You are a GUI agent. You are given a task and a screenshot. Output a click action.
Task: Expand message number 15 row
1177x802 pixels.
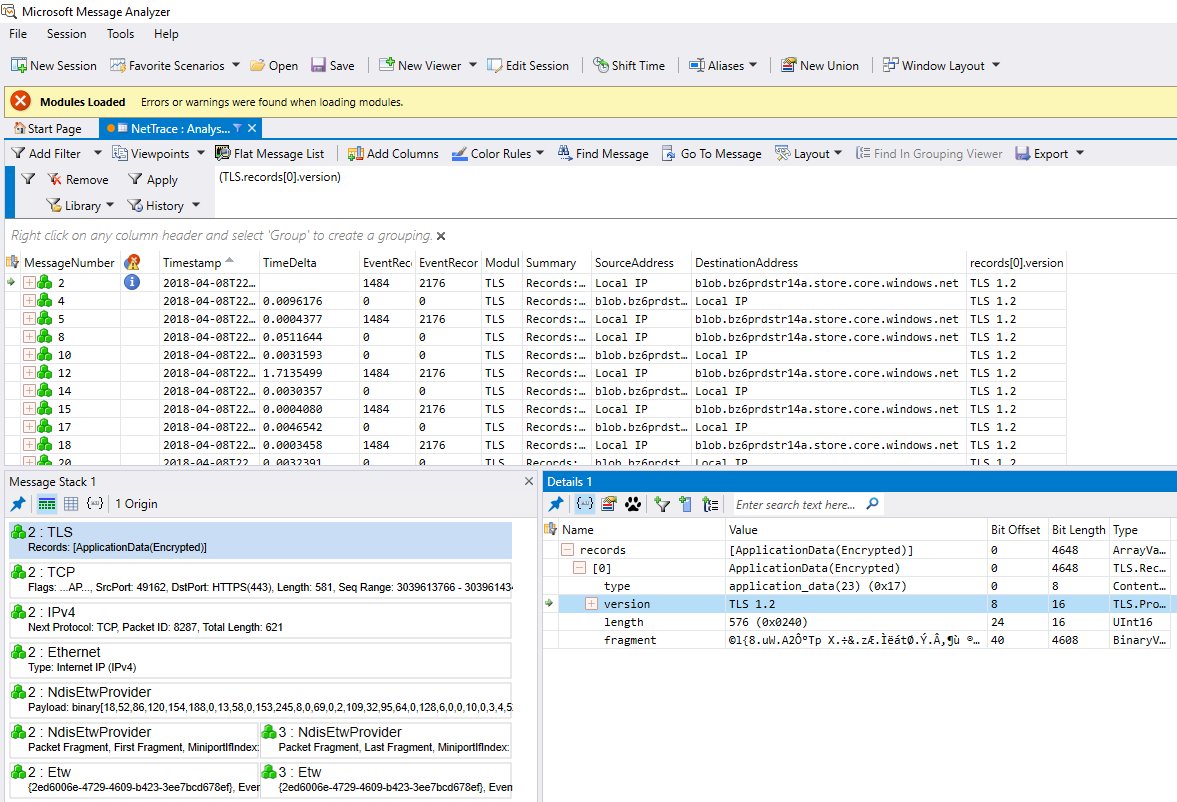29,409
